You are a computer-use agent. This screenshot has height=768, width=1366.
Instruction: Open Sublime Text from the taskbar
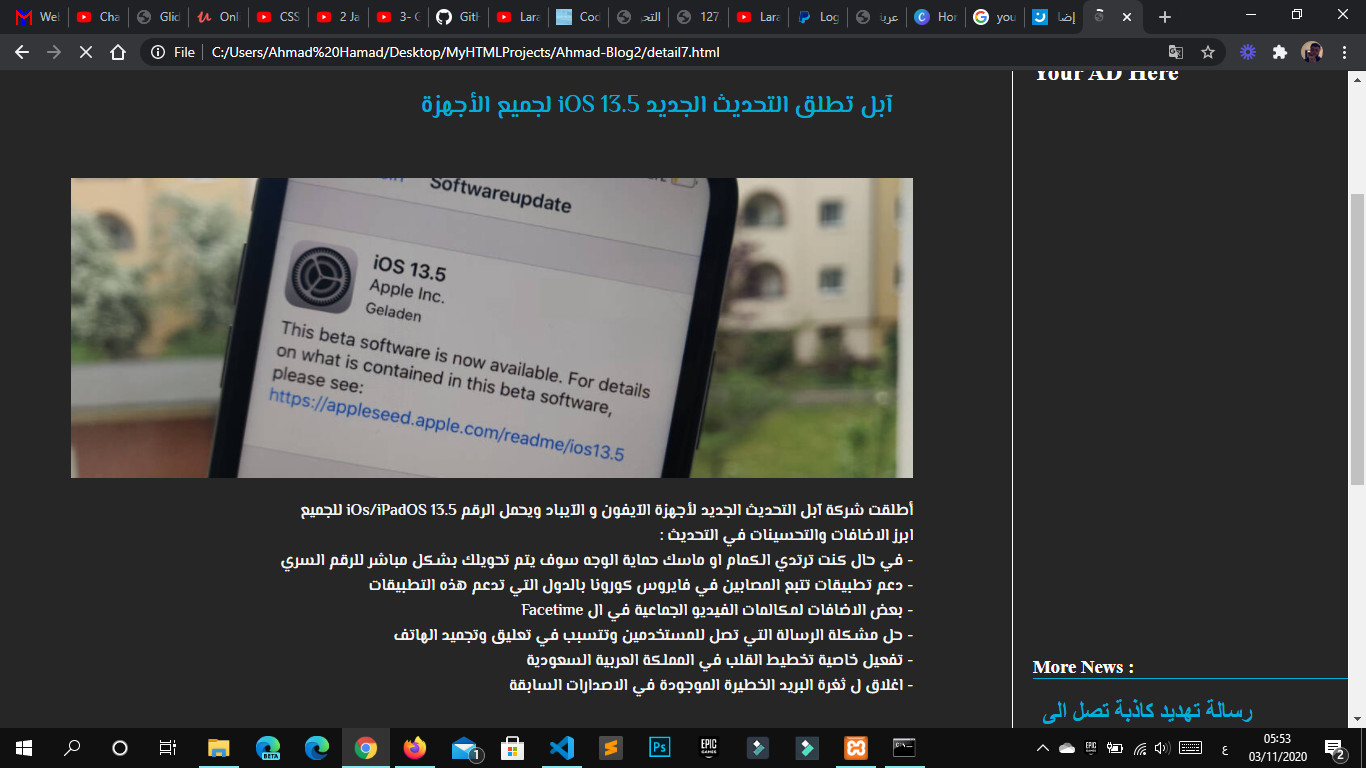(x=611, y=748)
